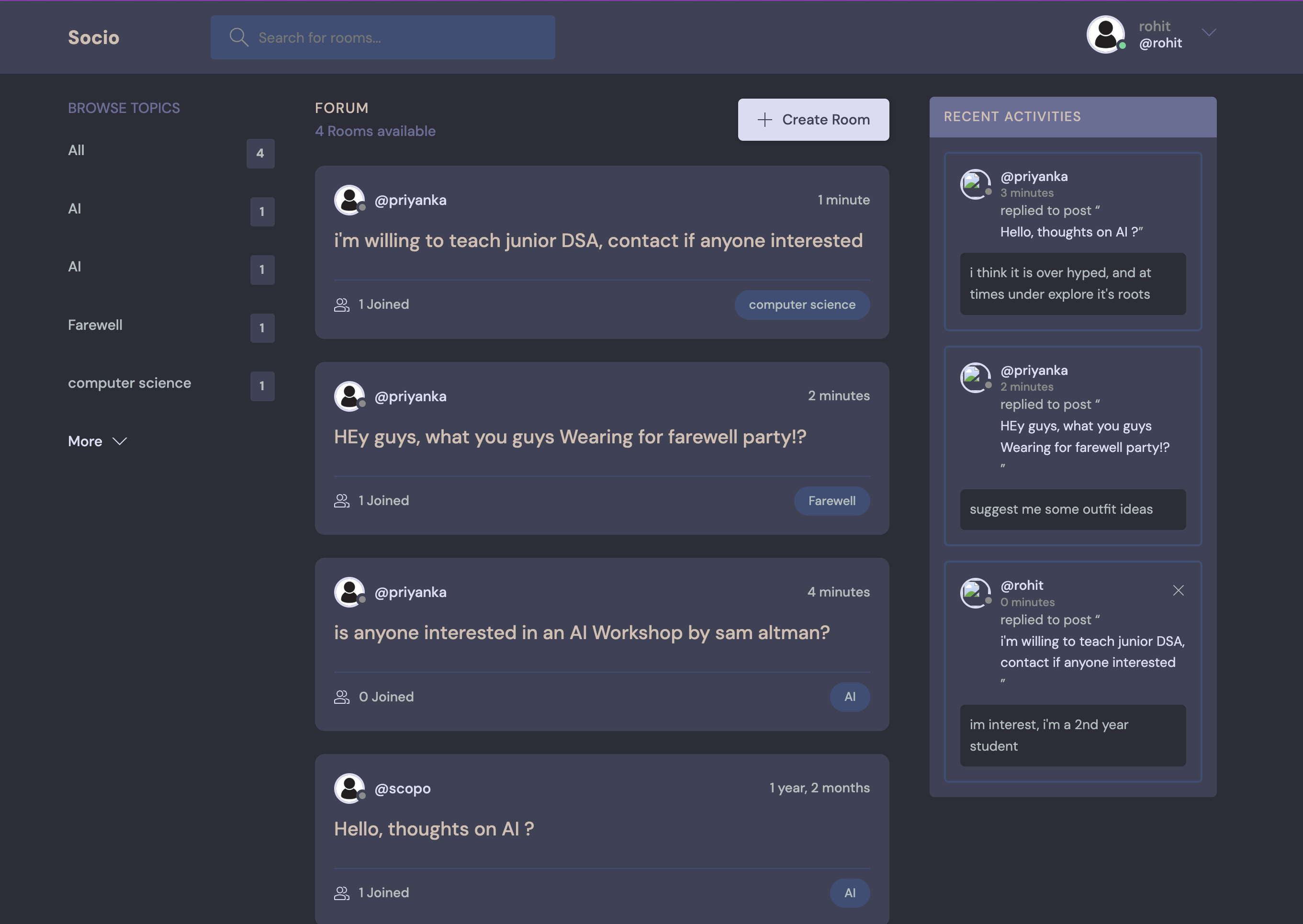Viewport: 1303px width, 924px height.
Task: Open @scopo's avatar on the AI thoughts post
Action: 349,788
